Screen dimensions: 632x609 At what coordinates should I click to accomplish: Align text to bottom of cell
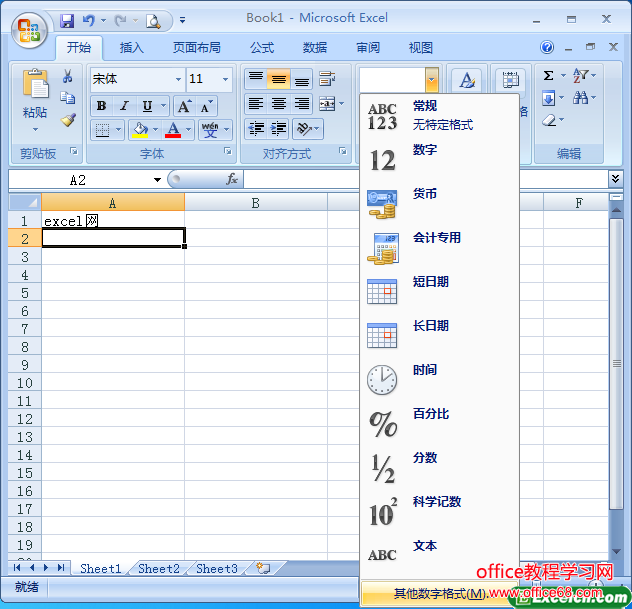point(301,79)
